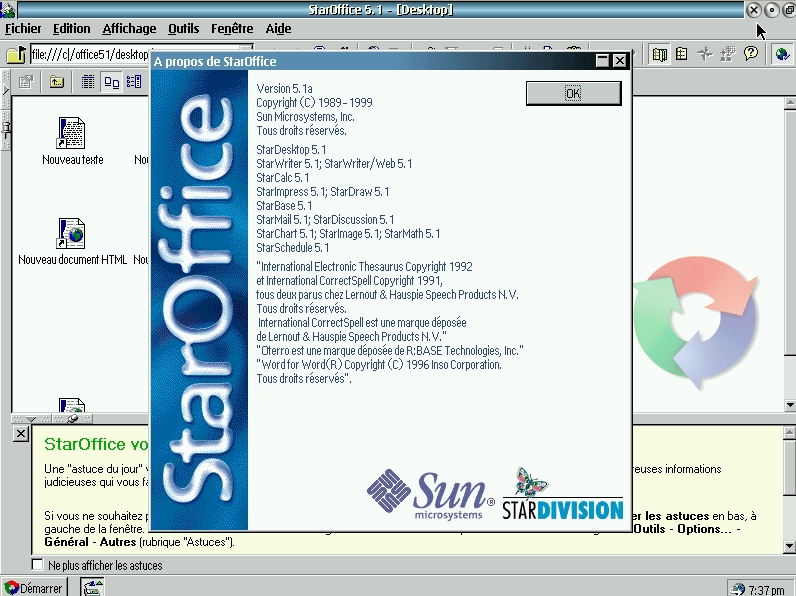Click the StarDivision logo
Viewport: 796px width, 596px height.
pyautogui.click(x=562, y=495)
